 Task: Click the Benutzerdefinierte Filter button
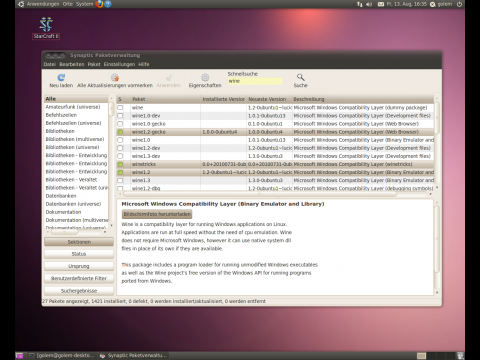click(x=79, y=278)
